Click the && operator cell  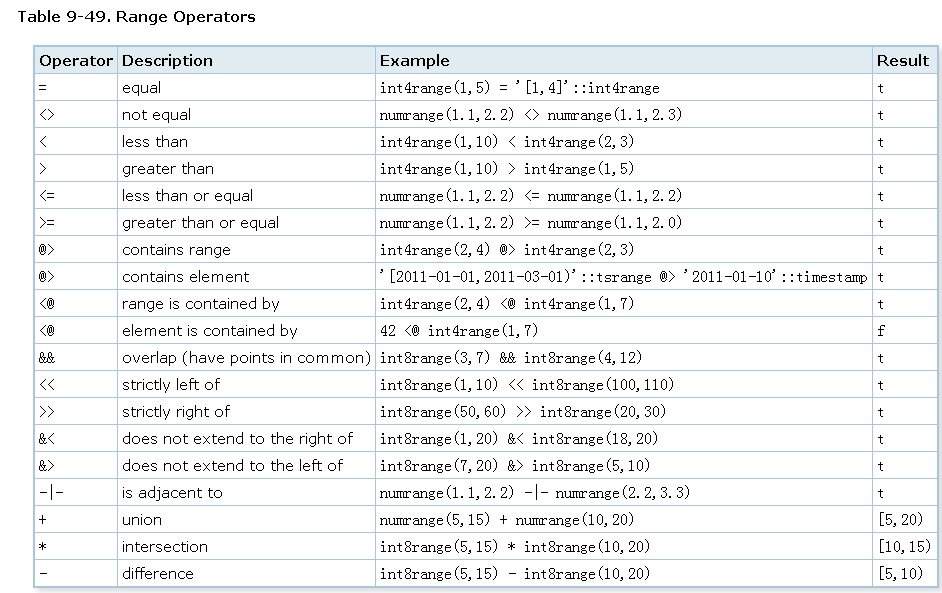[x=47, y=357]
